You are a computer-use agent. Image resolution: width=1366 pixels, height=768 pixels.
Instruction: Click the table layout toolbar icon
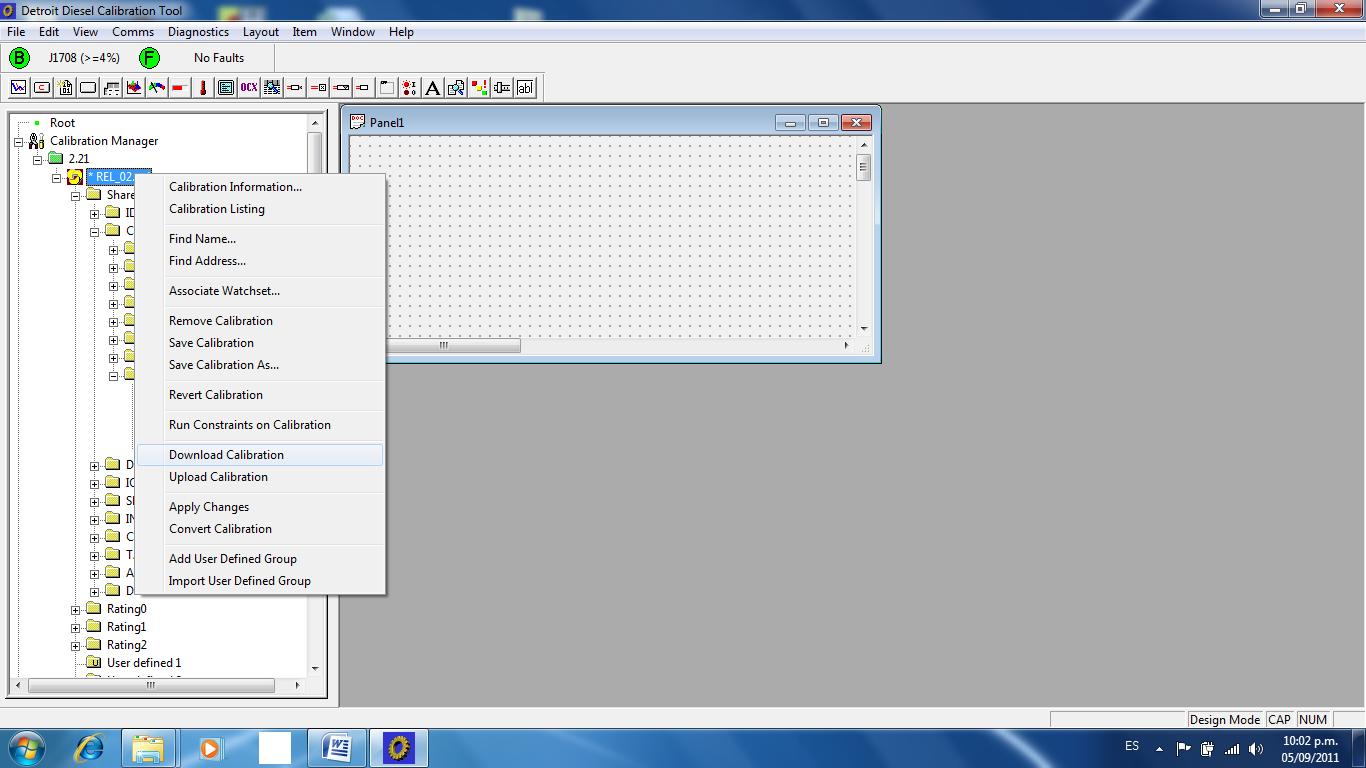(111, 87)
